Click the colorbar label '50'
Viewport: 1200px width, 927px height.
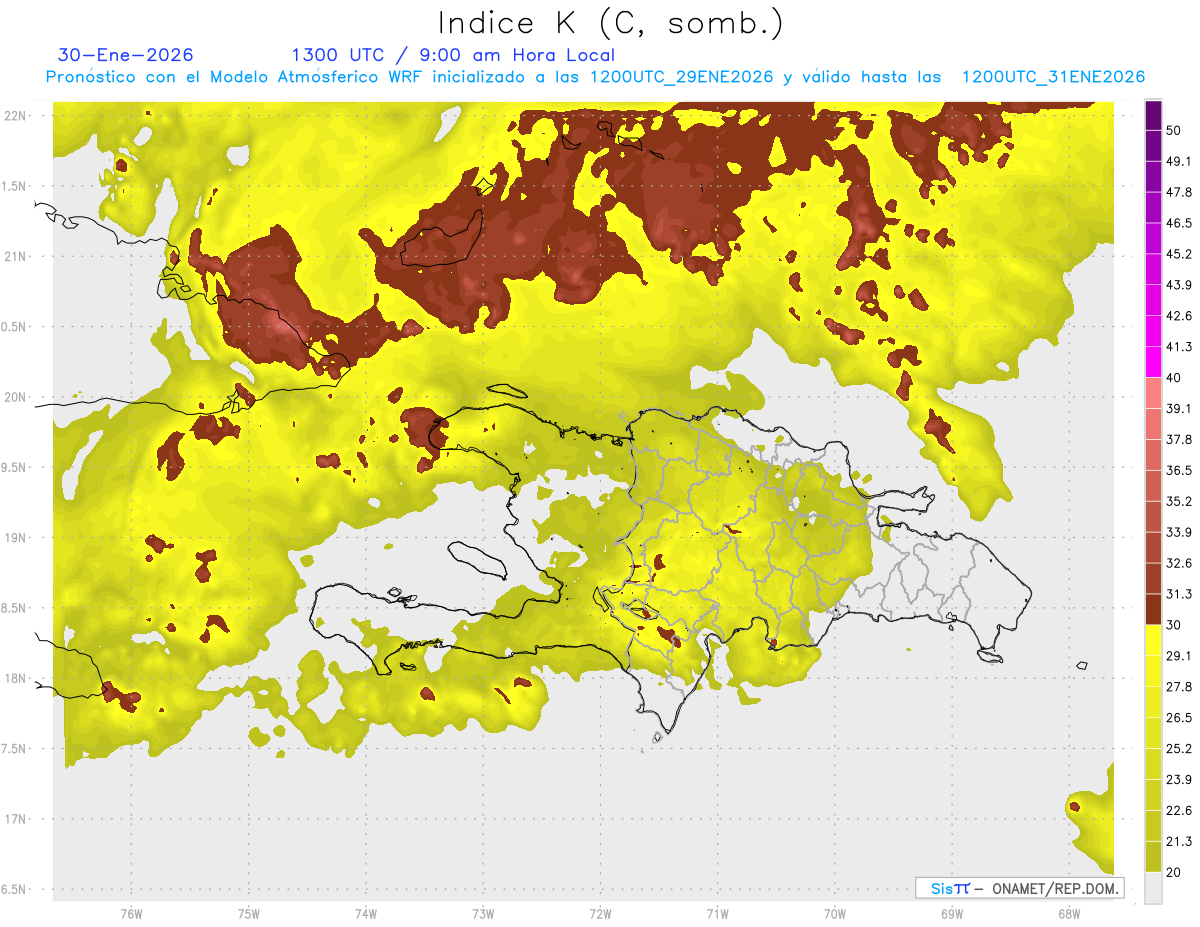pos(1175,131)
